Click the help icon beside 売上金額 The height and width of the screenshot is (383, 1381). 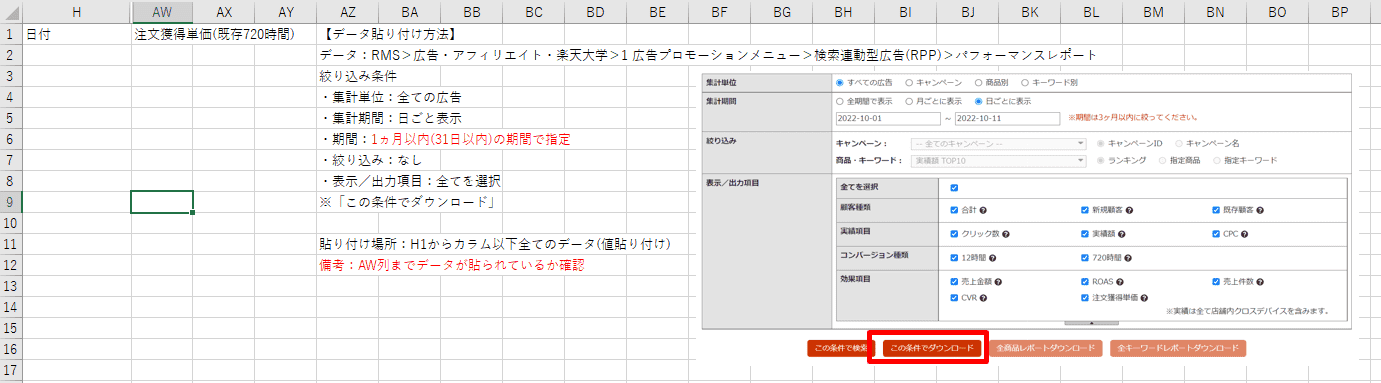pos(998,282)
